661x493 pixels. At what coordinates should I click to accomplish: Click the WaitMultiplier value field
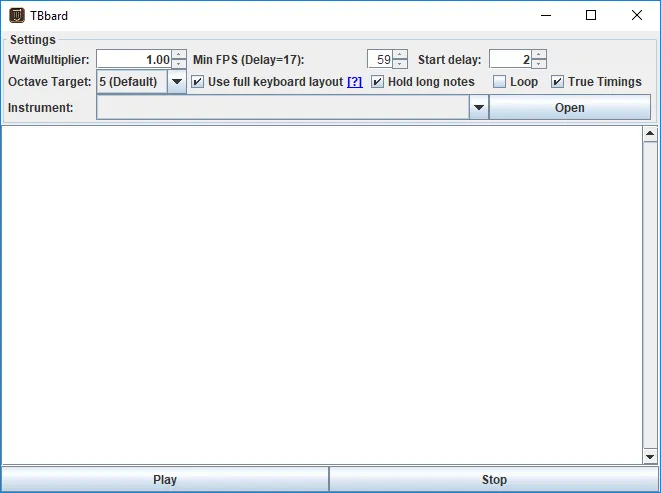[134, 59]
